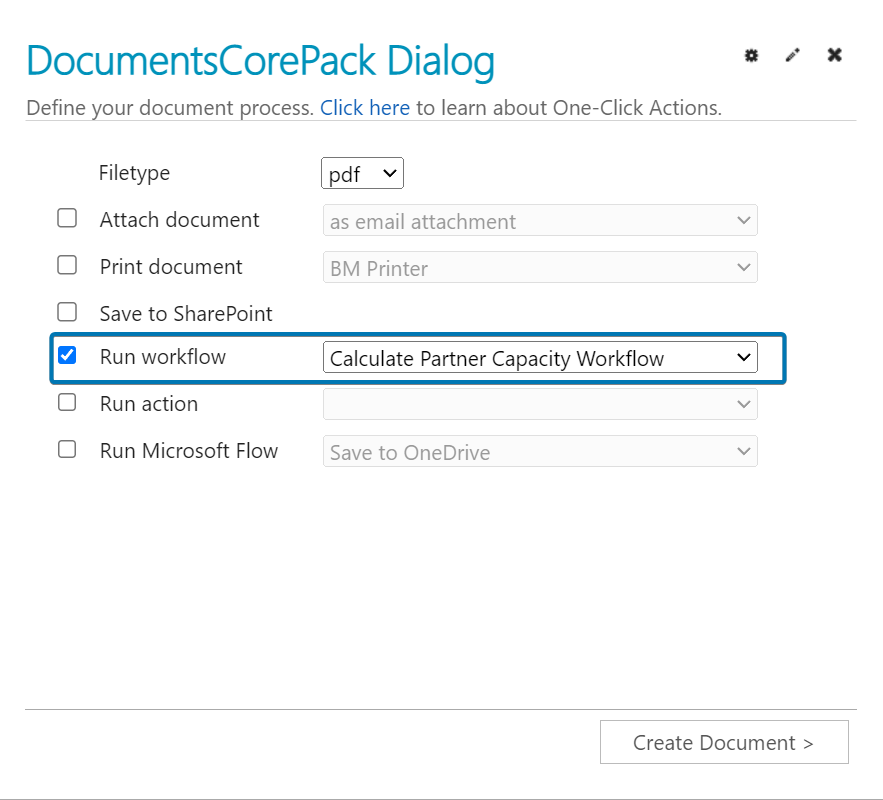
Task: Enable the Print document checkbox
Action: [x=67, y=265]
